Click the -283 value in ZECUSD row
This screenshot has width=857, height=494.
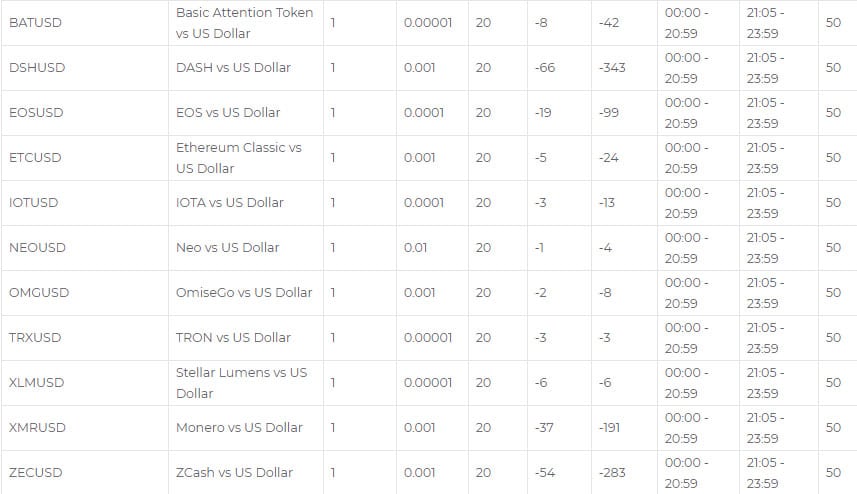point(610,472)
